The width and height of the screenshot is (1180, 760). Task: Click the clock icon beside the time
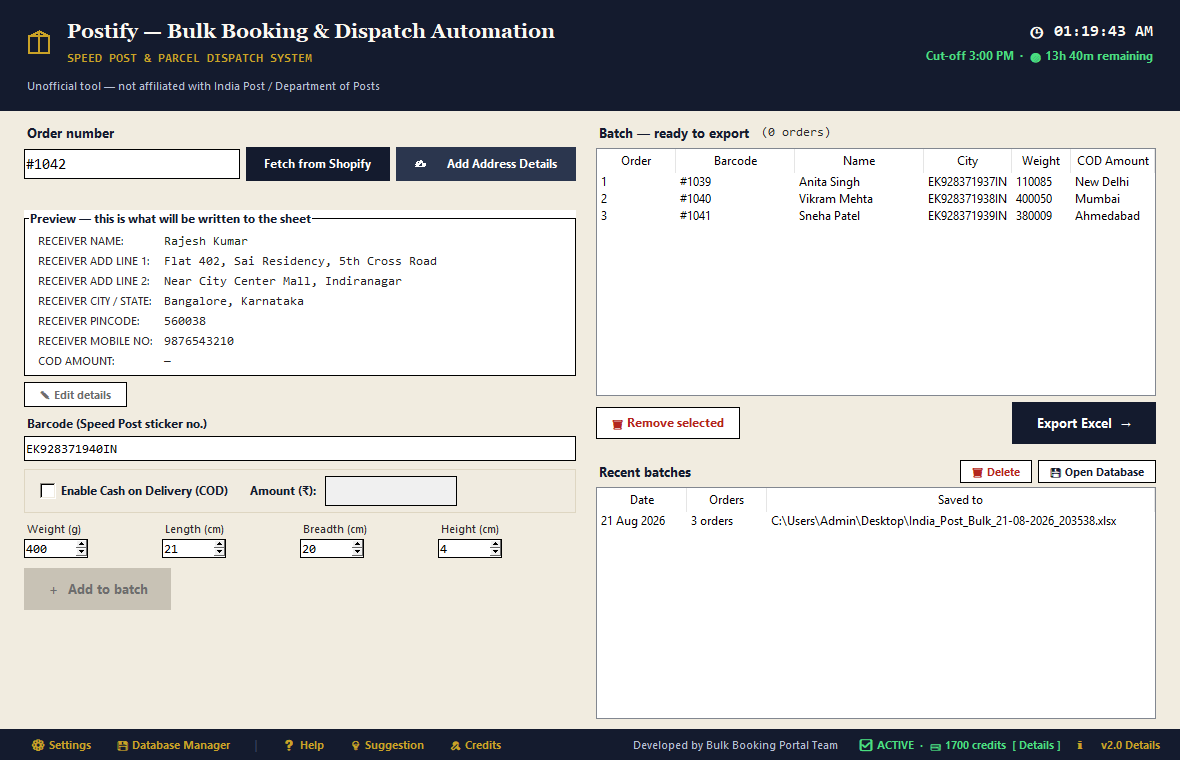click(x=1036, y=32)
